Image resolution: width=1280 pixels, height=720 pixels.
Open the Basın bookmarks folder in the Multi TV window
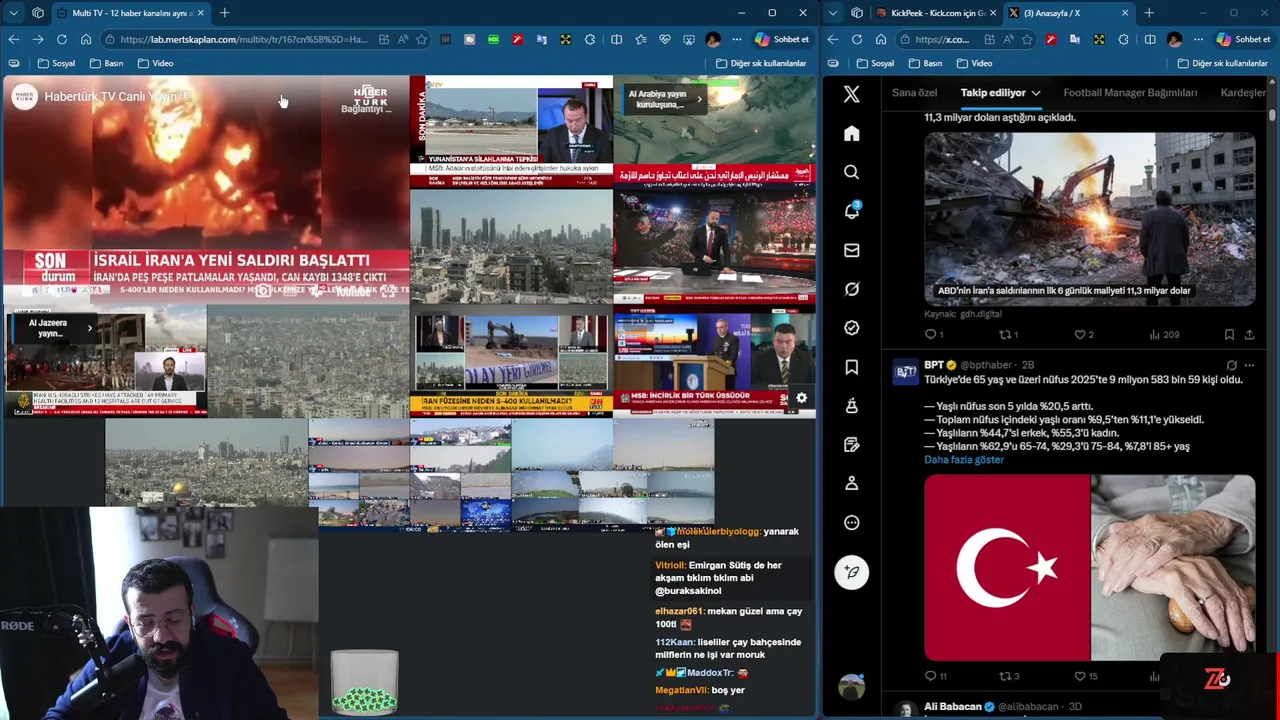coord(106,63)
